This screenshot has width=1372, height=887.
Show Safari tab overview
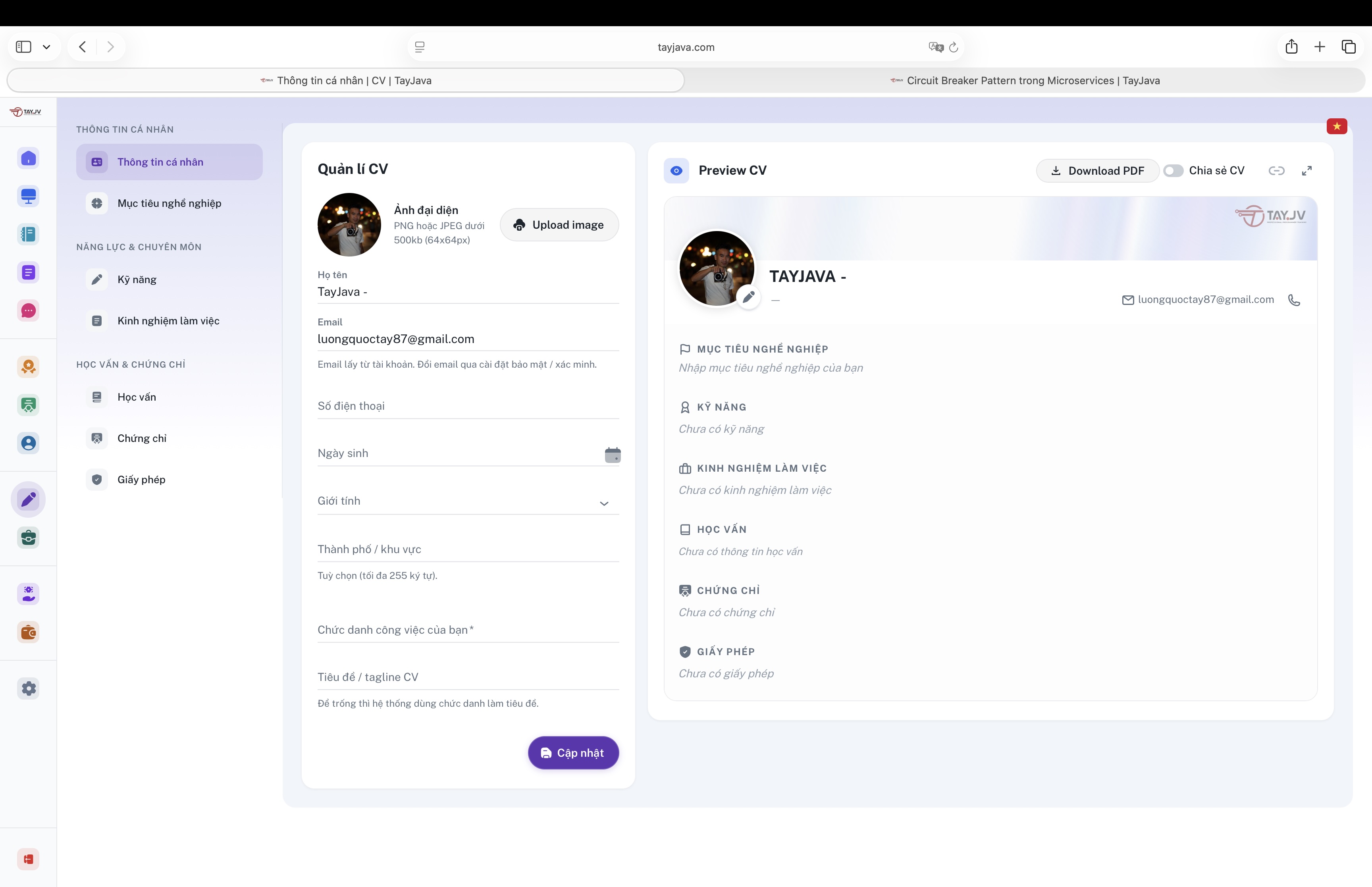[1349, 47]
